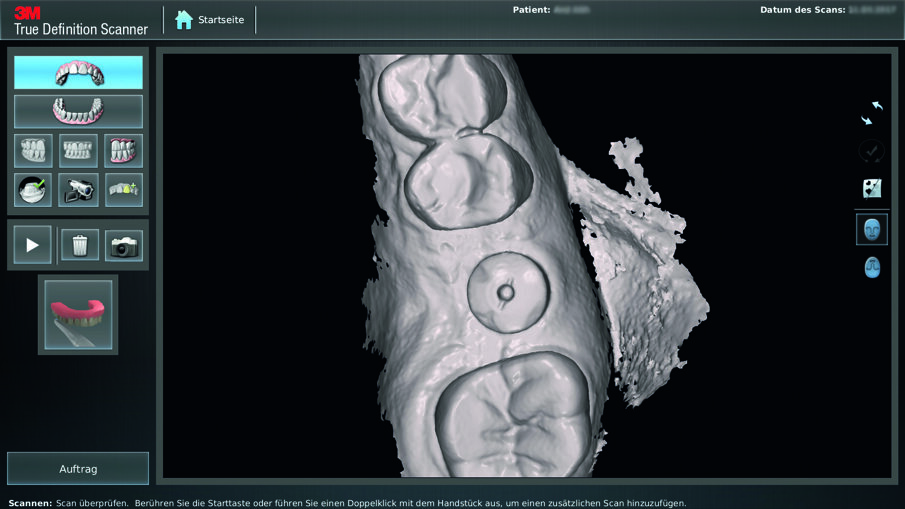Click the 'Scannen:' status bar label

click(x=29, y=503)
